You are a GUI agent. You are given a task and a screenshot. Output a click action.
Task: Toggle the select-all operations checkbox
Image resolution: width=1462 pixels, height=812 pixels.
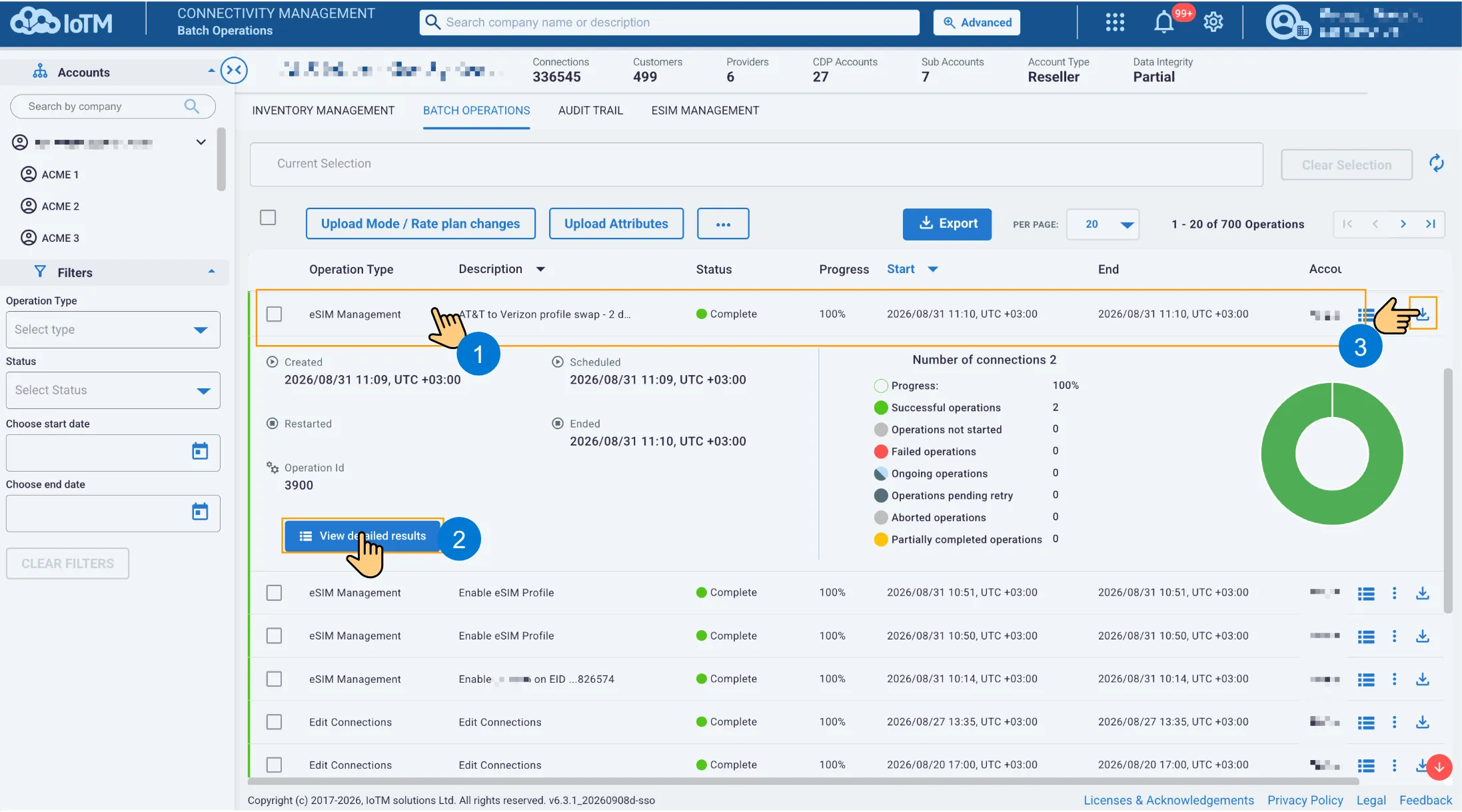coord(268,217)
